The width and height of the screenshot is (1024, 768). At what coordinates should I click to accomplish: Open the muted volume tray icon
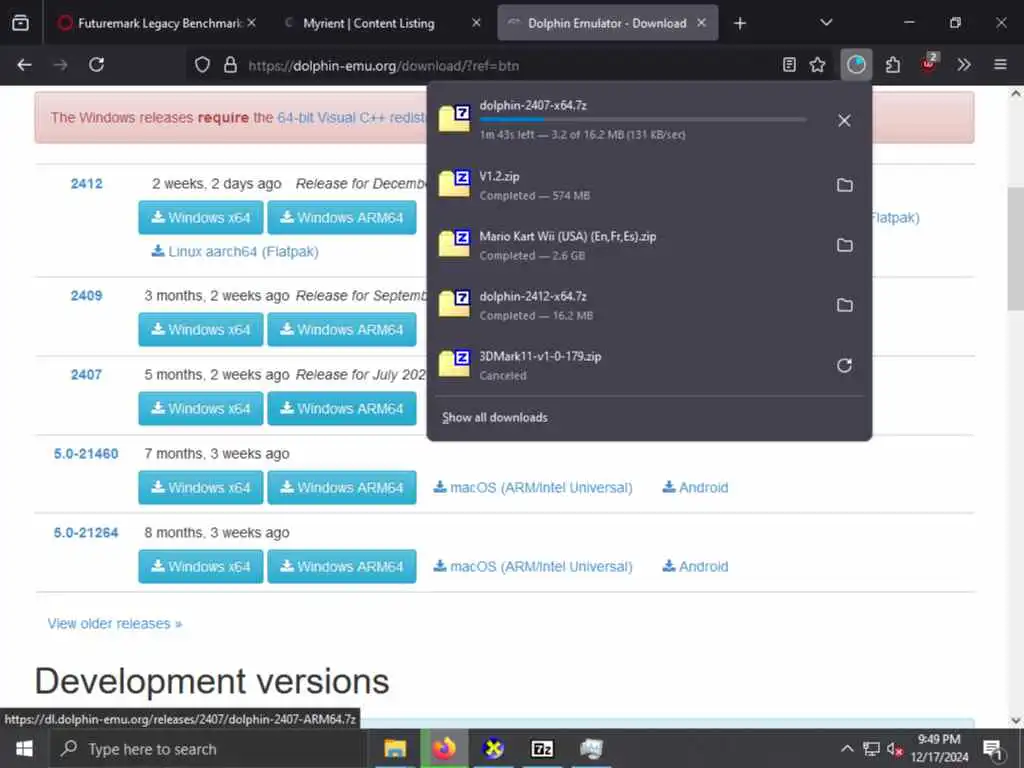[x=895, y=749]
